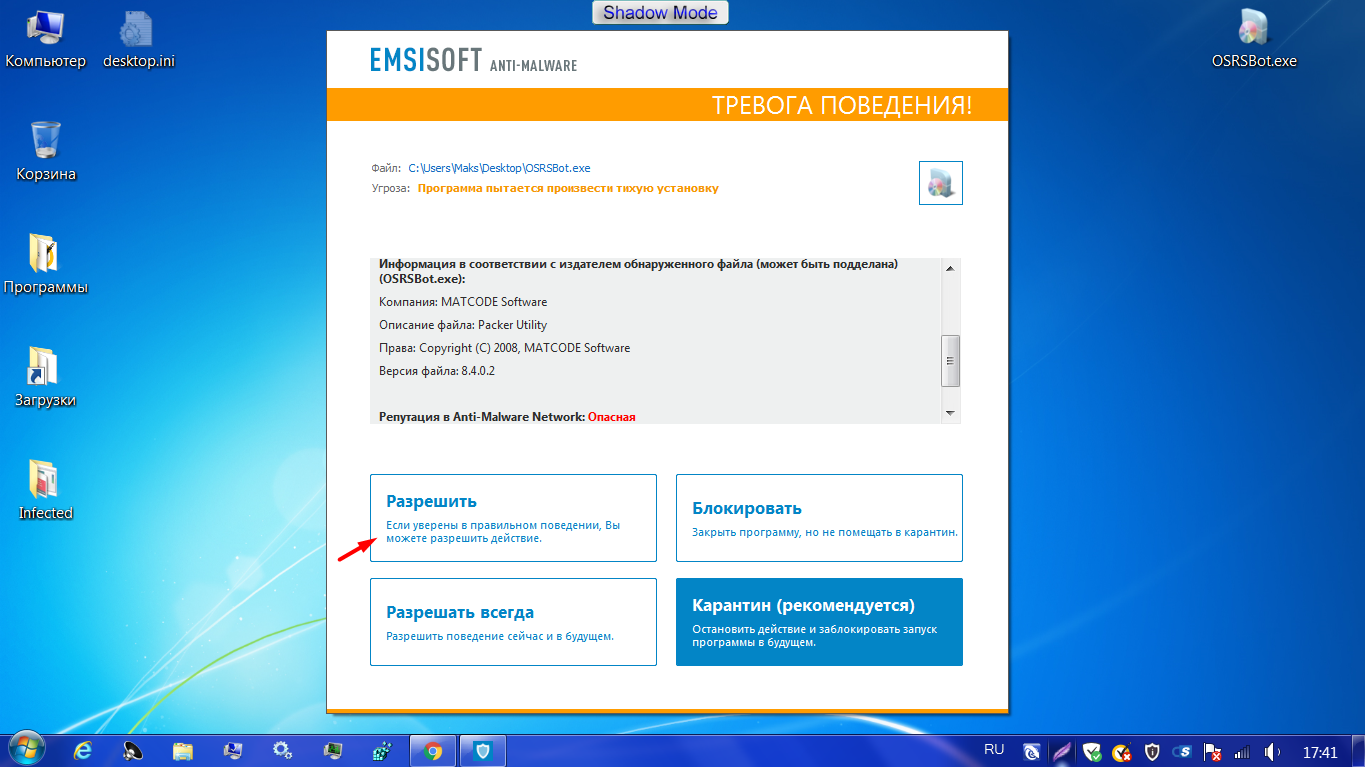The image size is (1365, 767).
Task: Open Windows Explorer from the taskbar
Action: coord(183,750)
